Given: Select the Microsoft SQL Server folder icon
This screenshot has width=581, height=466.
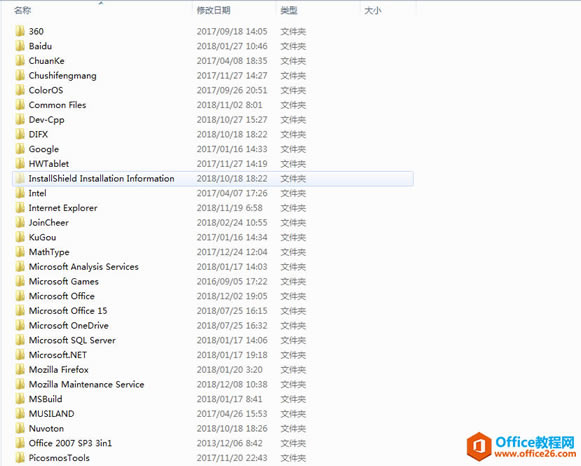Looking at the screenshot, I should click(x=20, y=340).
